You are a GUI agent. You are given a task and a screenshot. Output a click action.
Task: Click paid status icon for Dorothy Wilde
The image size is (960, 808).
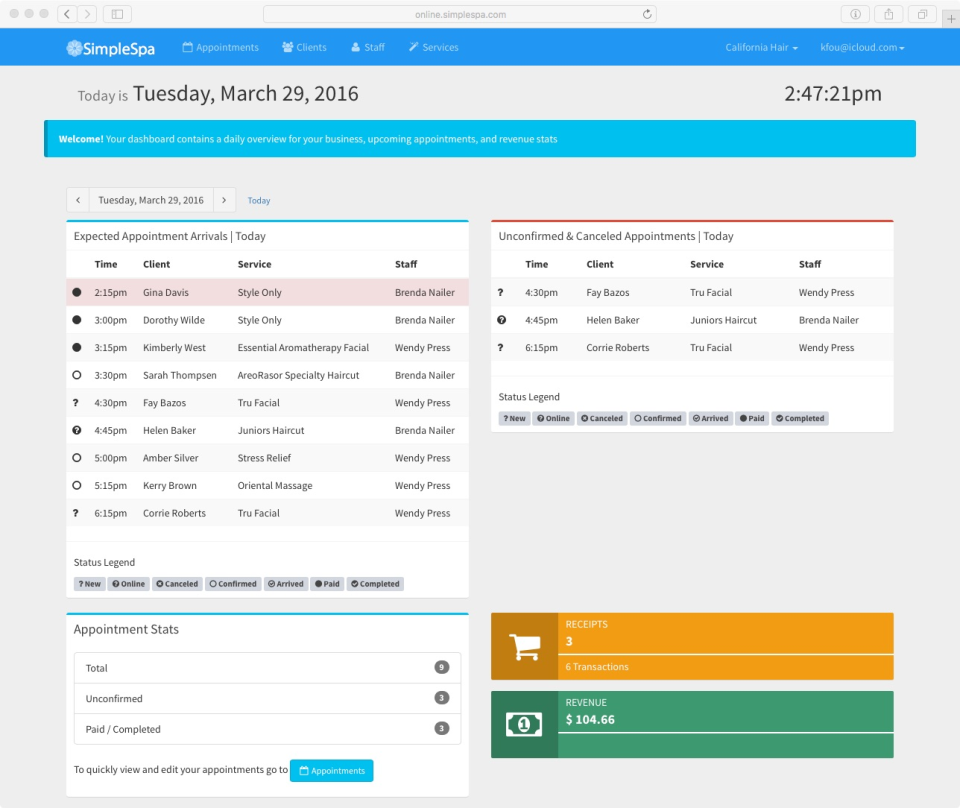click(x=77, y=320)
